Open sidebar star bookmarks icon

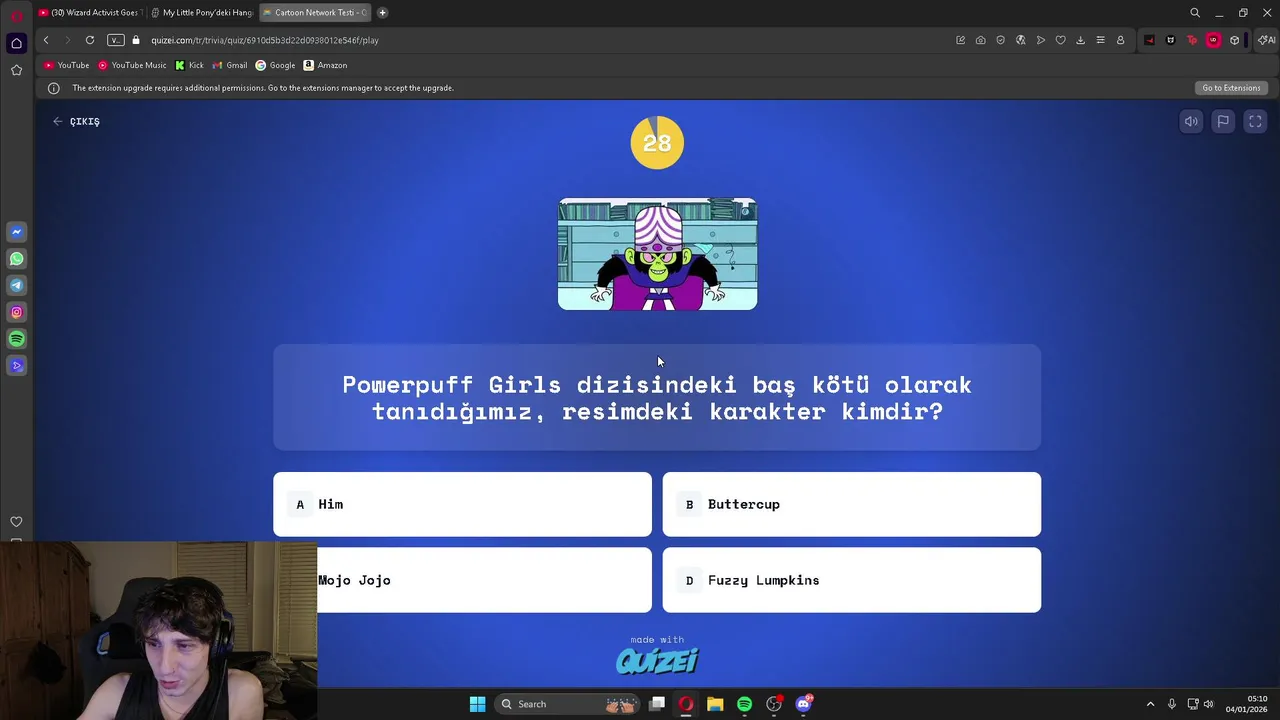[16, 70]
